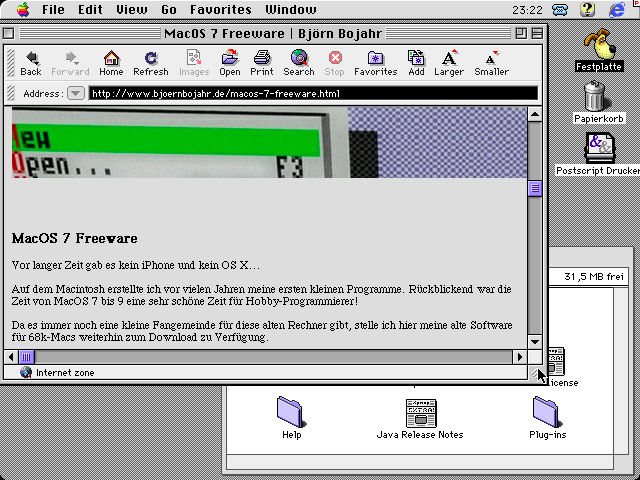640x480 pixels.
Task: Click the '31,5 MB frei' status text
Action: tap(594, 277)
